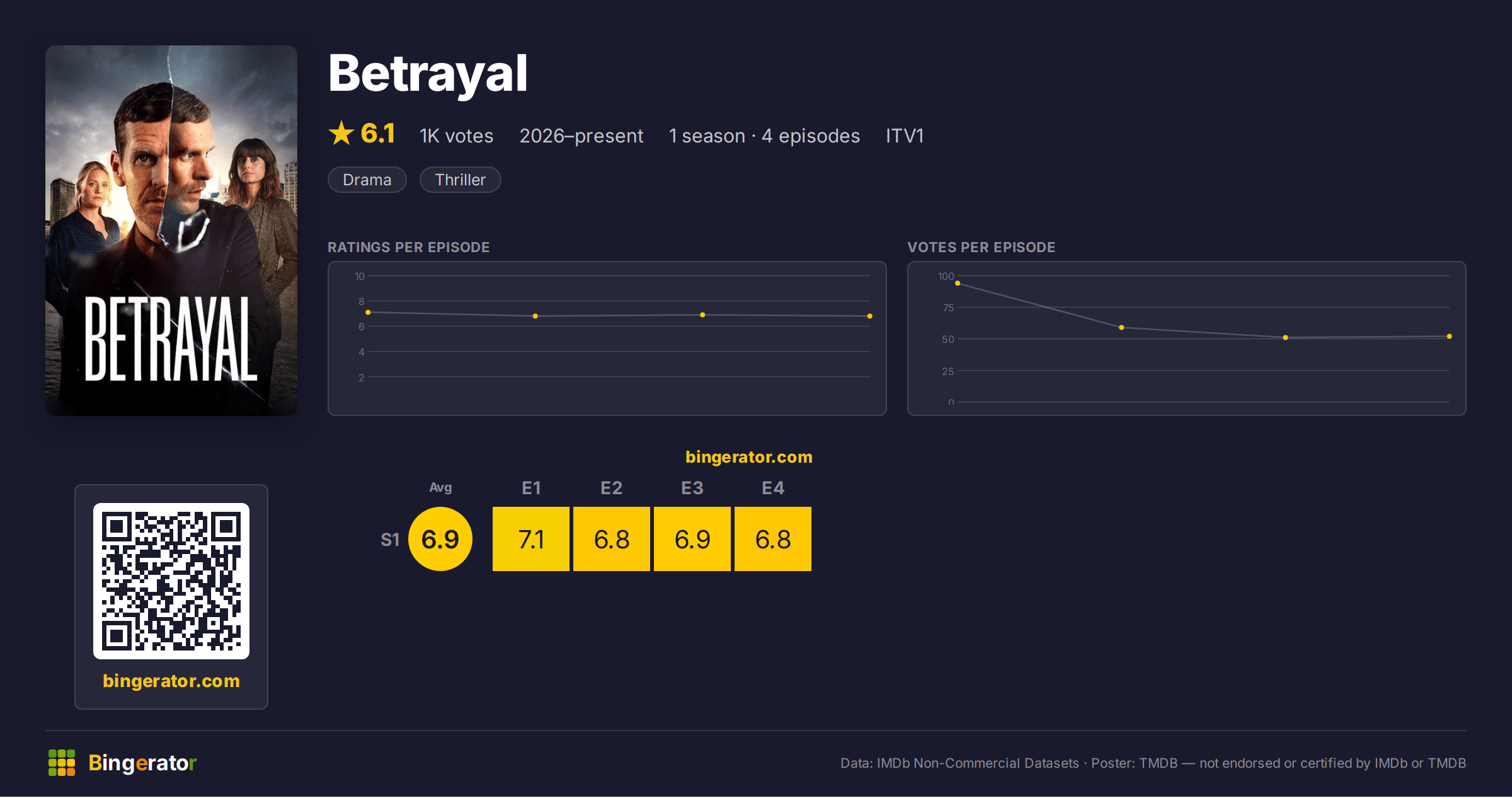Image resolution: width=1512 pixels, height=798 pixels.
Task: Click last data point in ratings chart
Action: (x=870, y=316)
